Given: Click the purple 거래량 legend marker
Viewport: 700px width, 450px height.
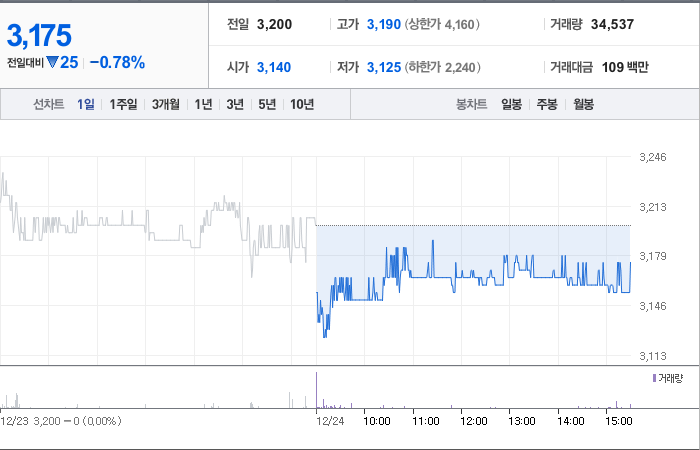Looking at the screenshot, I should coord(654,379).
